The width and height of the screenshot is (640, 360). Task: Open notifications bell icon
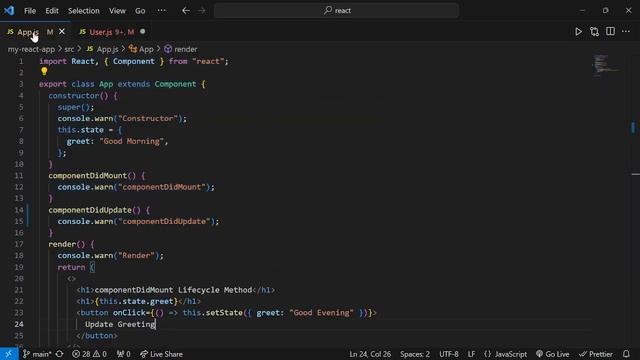tap(626, 354)
